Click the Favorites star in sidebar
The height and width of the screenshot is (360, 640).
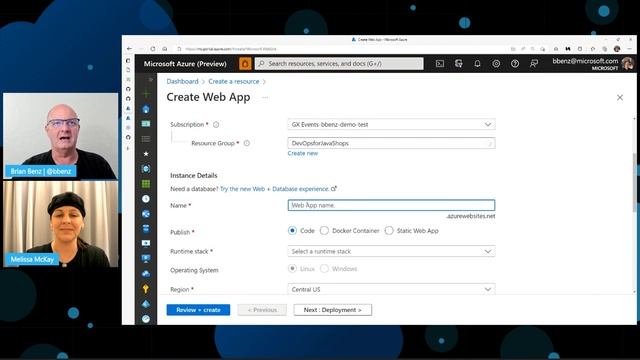coord(146,154)
